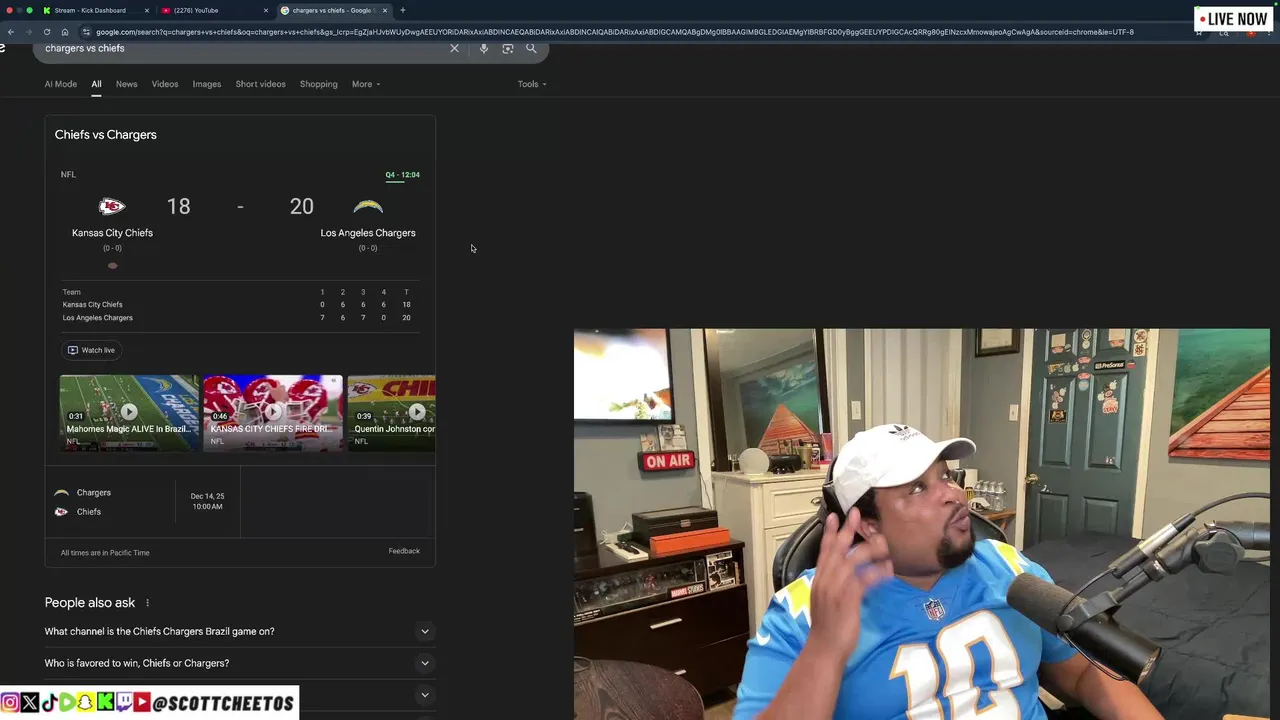Submit search with magnifier icon

click(531, 48)
